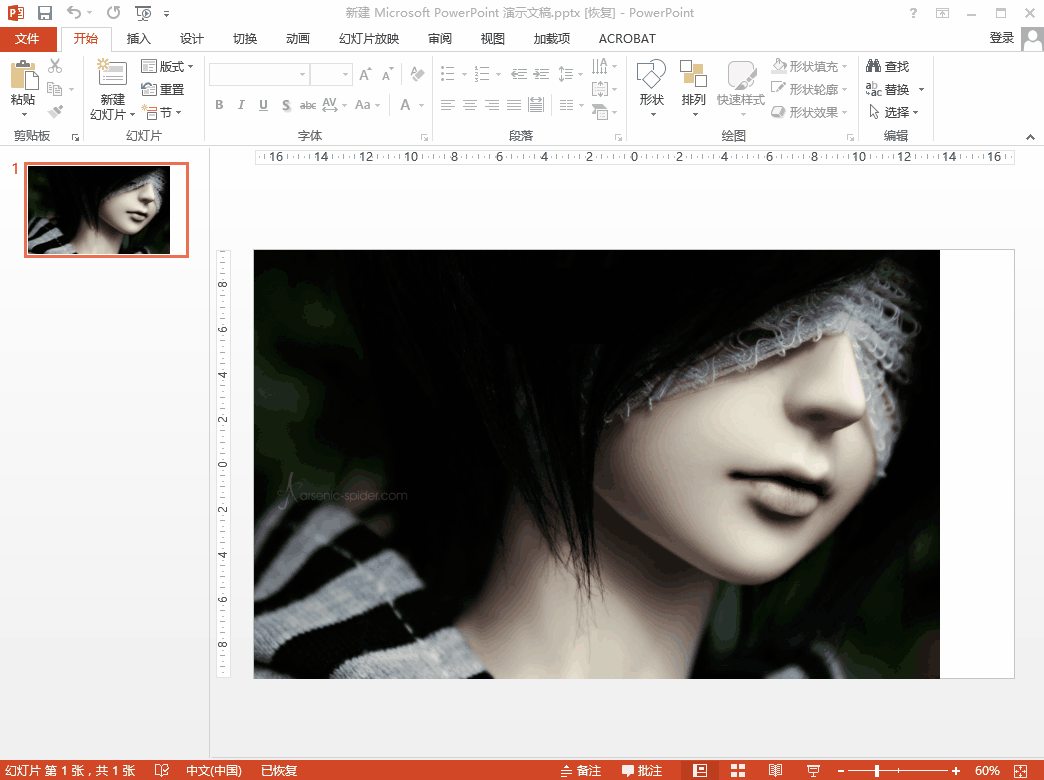Open the Comments (批注) pane
1044x780 pixels.
(642, 771)
